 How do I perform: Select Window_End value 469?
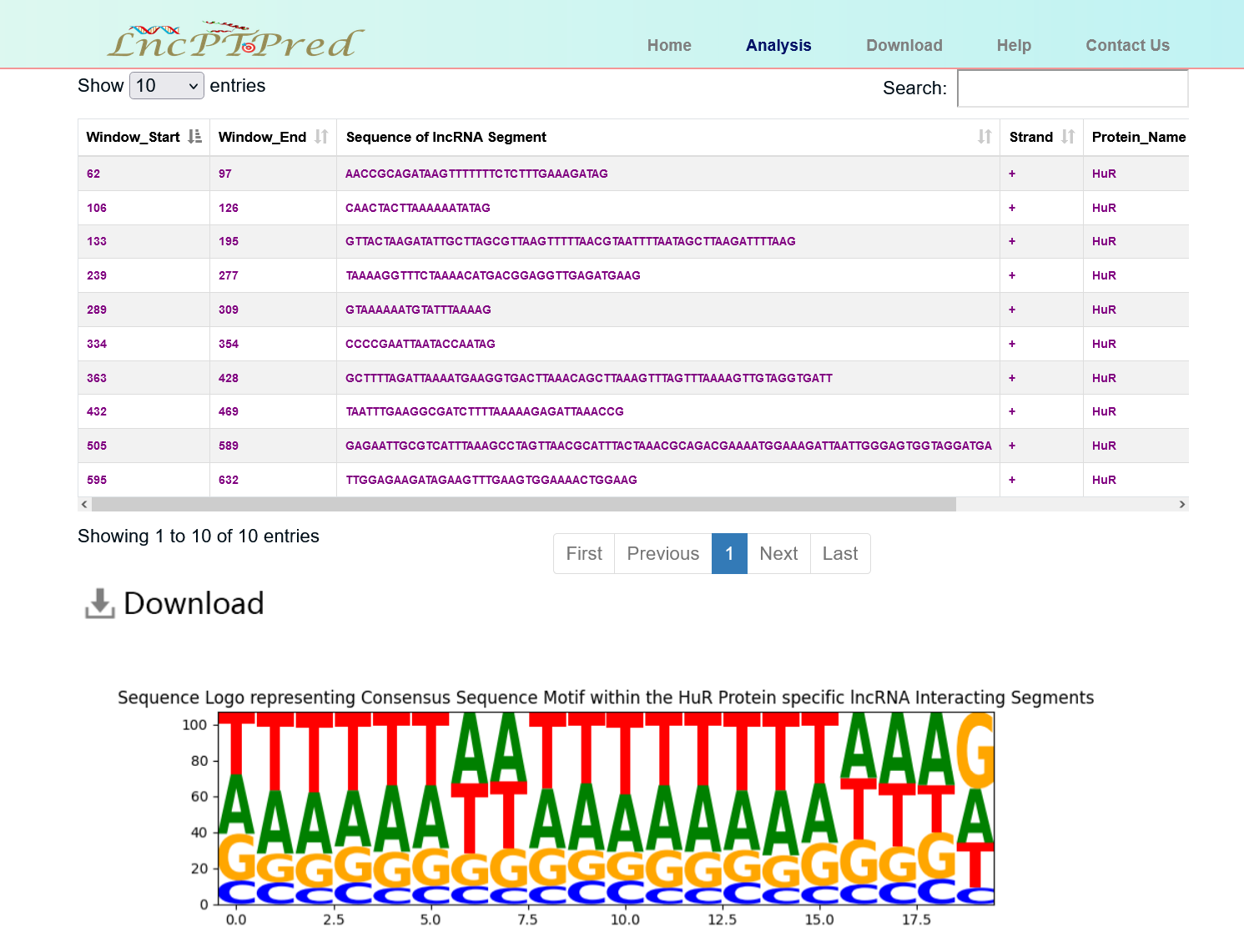(x=229, y=411)
